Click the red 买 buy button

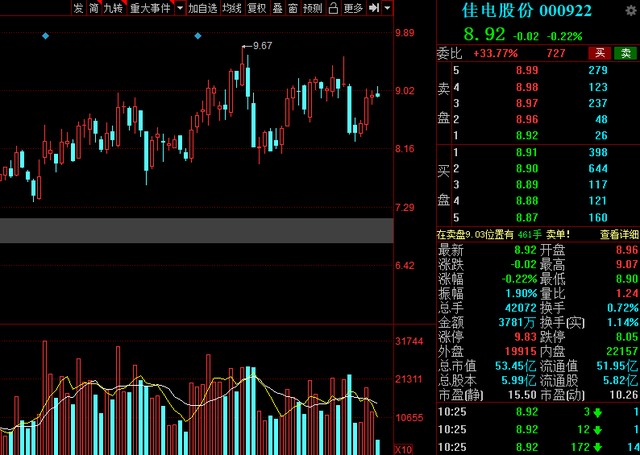click(x=600, y=53)
